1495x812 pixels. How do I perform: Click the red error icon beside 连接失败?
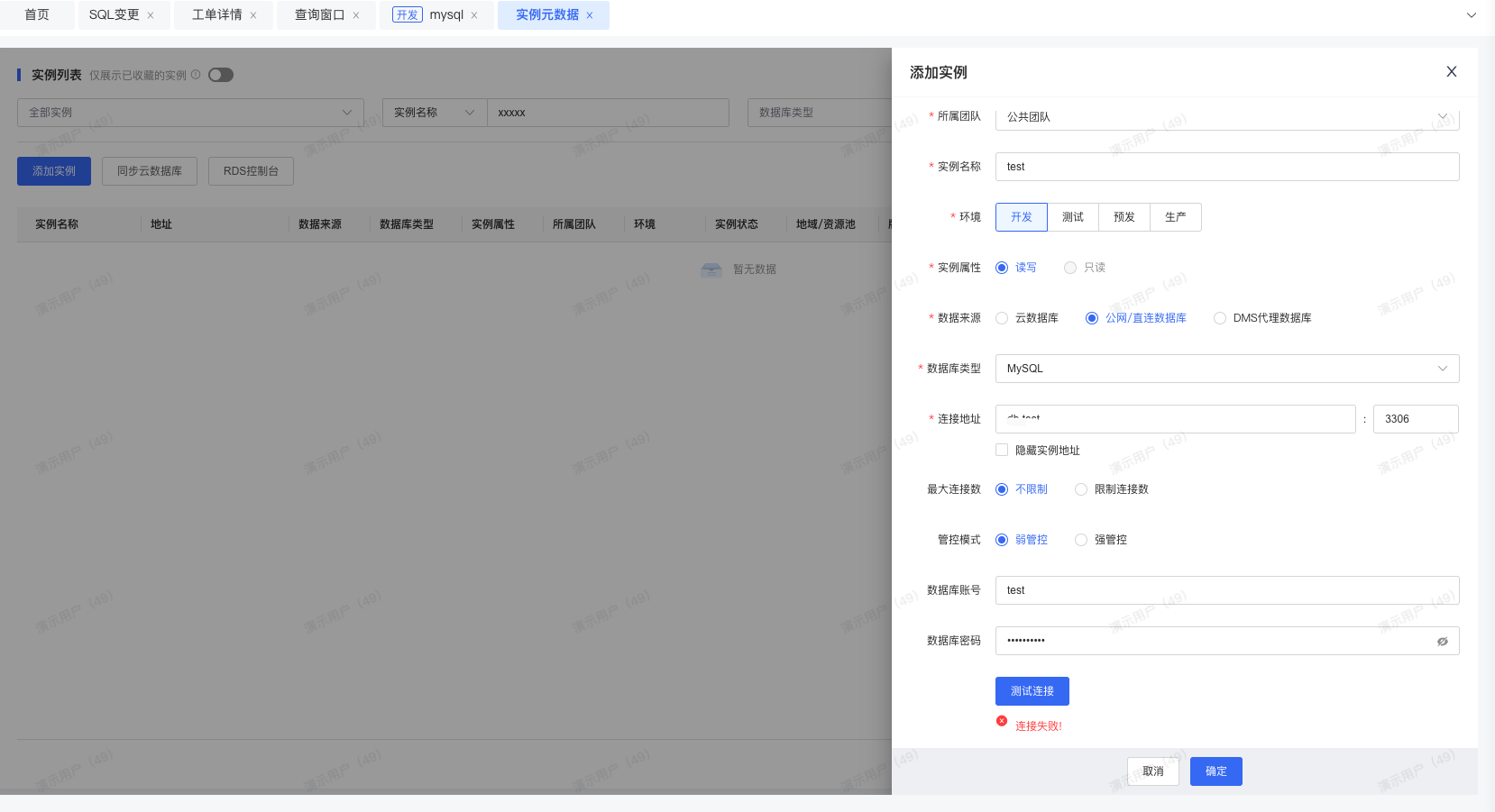tap(1002, 721)
